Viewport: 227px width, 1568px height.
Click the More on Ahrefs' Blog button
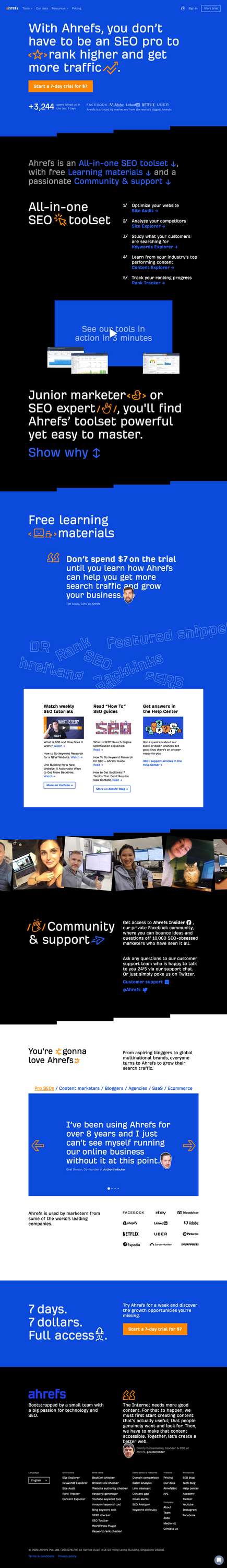coord(112,789)
